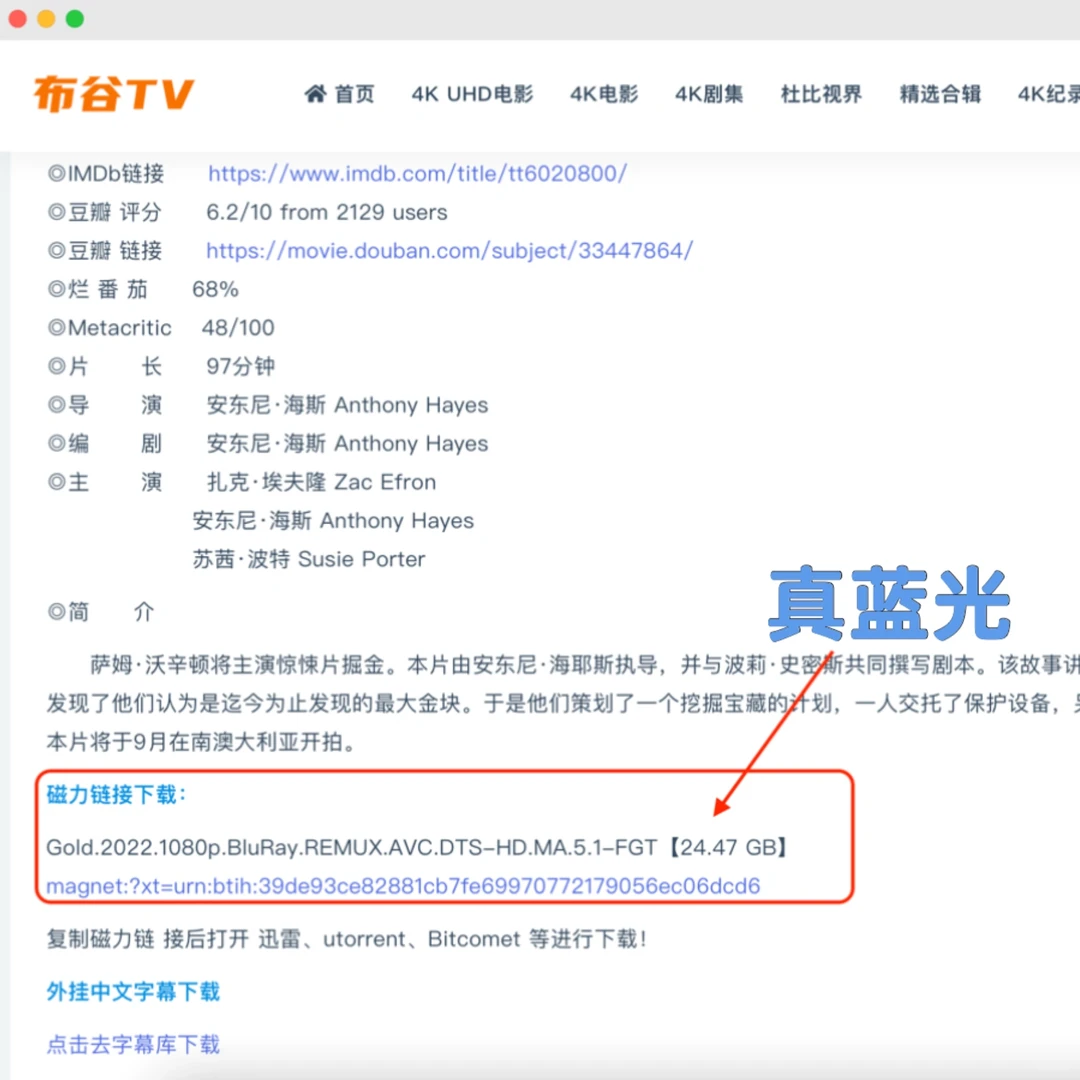Click the 磁力链接下载 heading
The width and height of the screenshot is (1080, 1080).
[x=110, y=796]
